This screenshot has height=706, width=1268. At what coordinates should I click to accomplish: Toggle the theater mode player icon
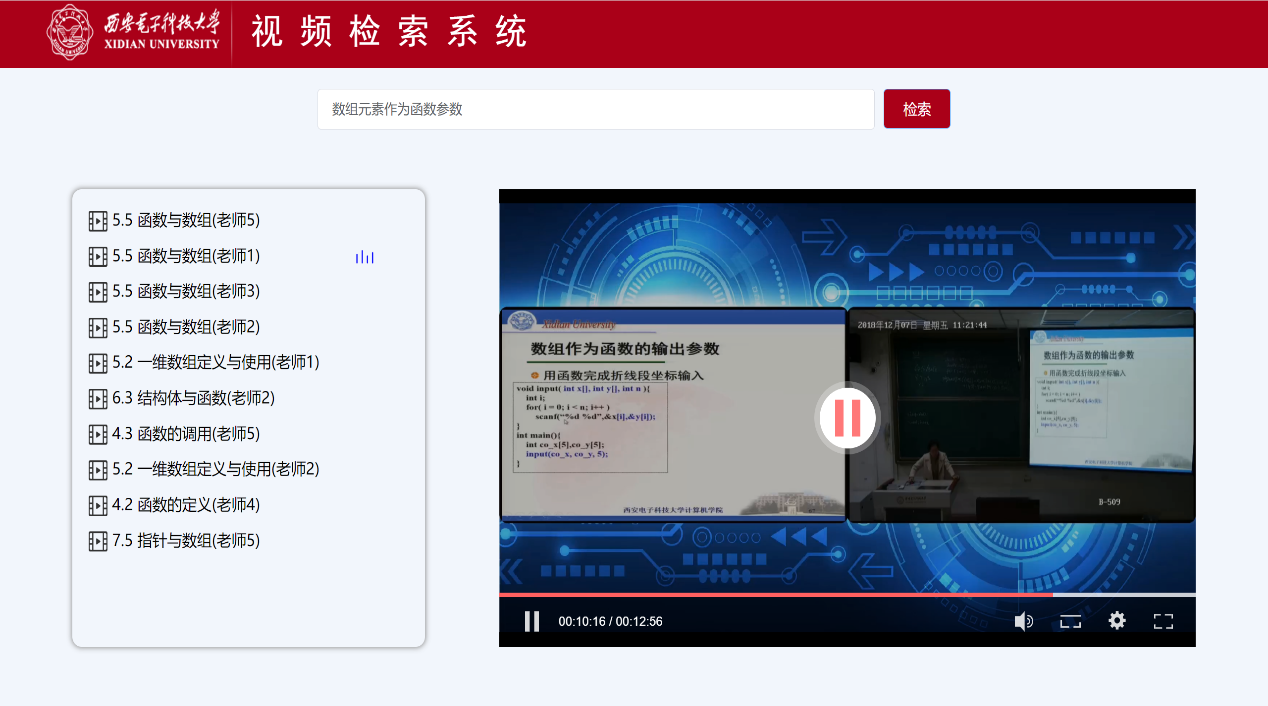1070,621
